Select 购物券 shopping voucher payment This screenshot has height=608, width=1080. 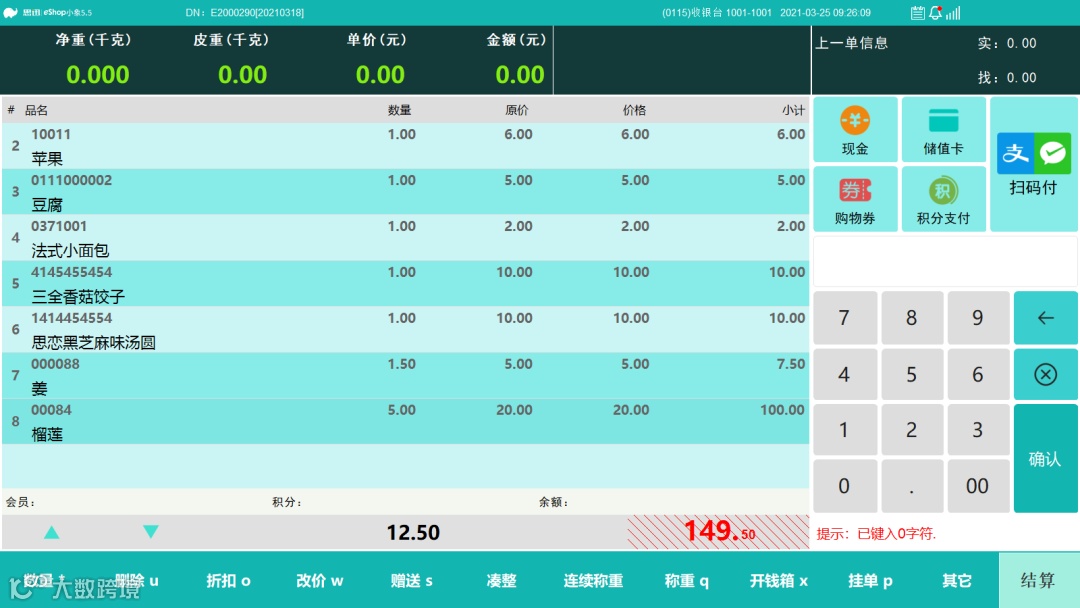pos(855,199)
